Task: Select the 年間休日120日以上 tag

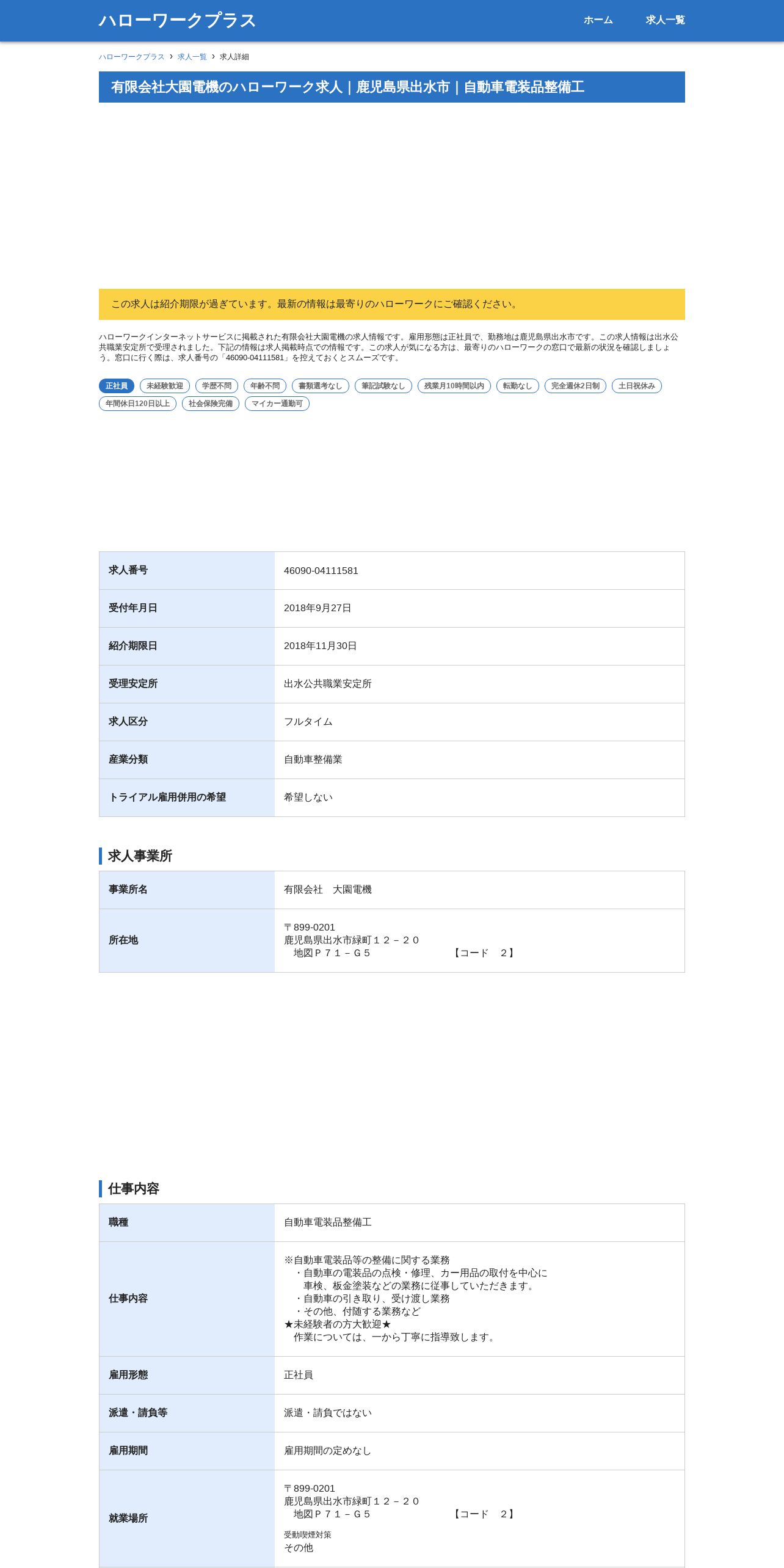Action: point(137,404)
